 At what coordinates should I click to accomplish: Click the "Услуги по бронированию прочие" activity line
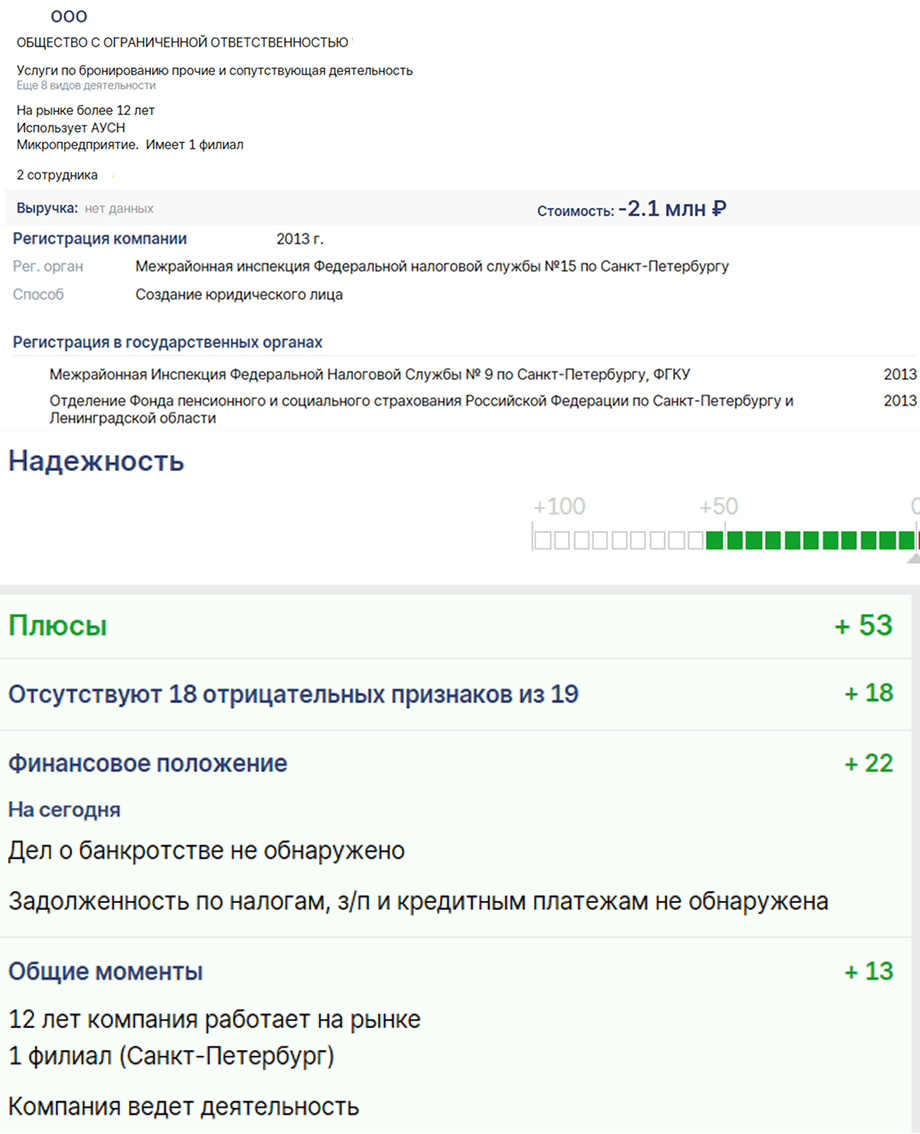pos(215,70)
